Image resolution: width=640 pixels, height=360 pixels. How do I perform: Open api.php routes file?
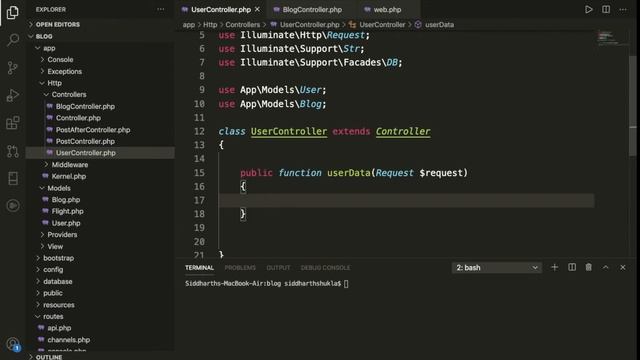(100, 328)
